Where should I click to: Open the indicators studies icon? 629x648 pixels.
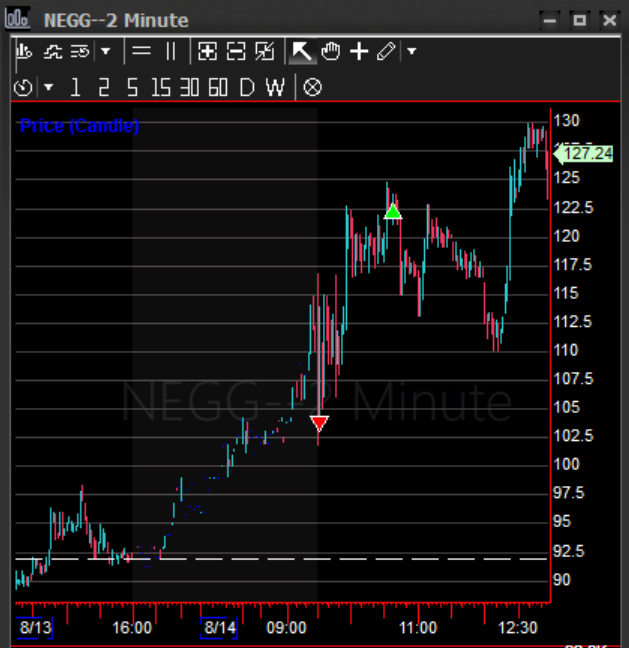pyautogui.click(x=53, y=52)
